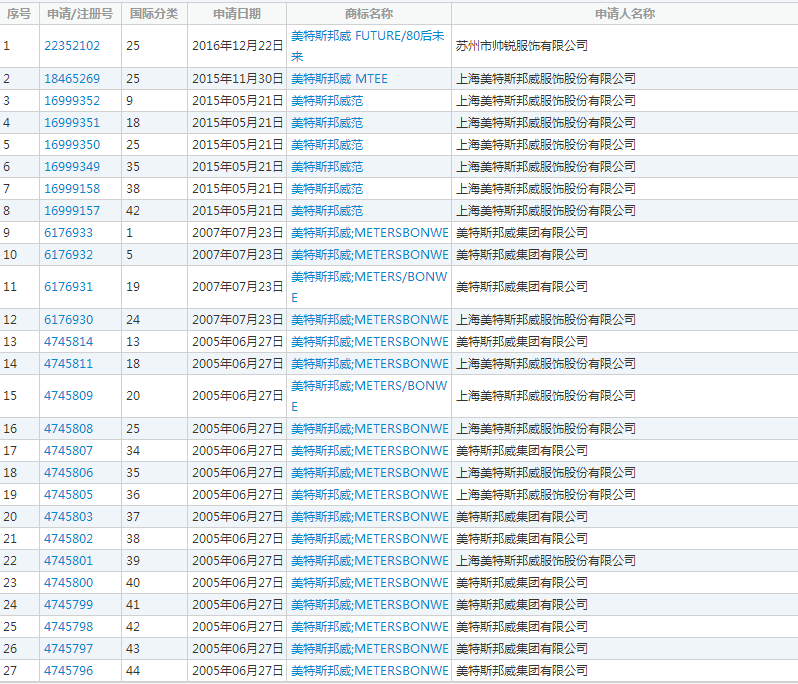This screenshot has height=684, width=798.
Task: Click the 申请日期 column header
Action: click(x=237, y=14)
